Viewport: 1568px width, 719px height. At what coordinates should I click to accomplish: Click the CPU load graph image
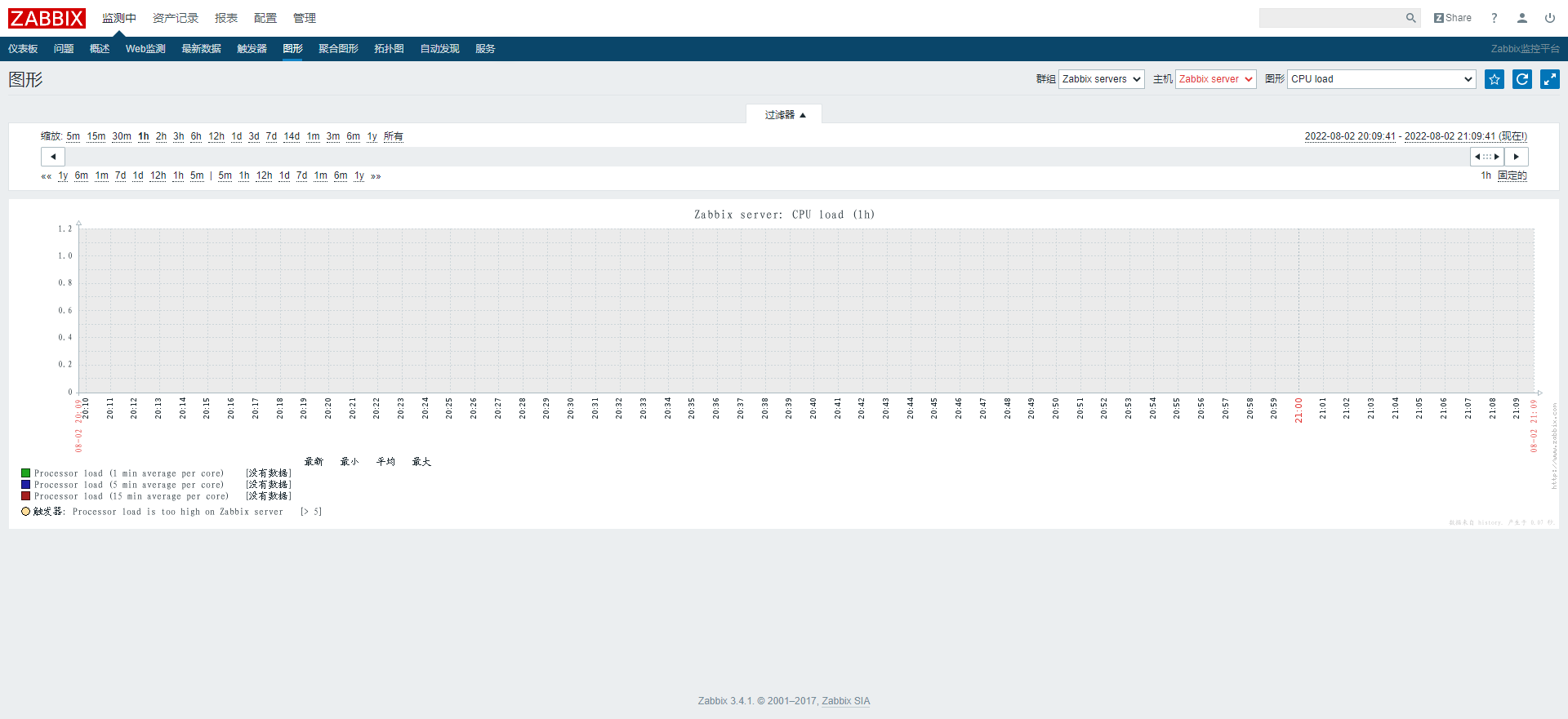pos(784,365)
